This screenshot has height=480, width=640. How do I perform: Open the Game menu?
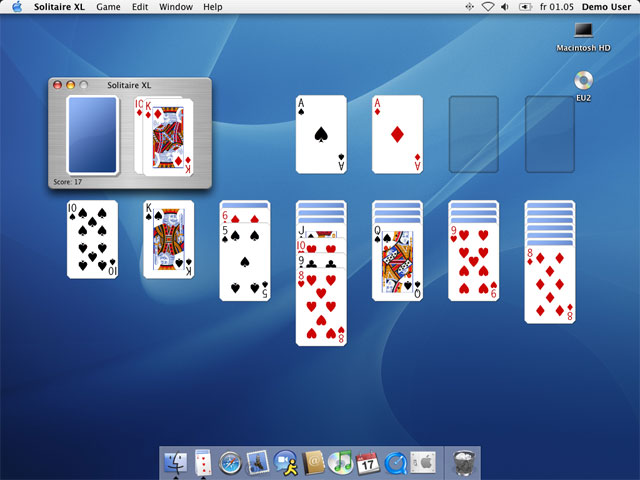pos(108,7)
